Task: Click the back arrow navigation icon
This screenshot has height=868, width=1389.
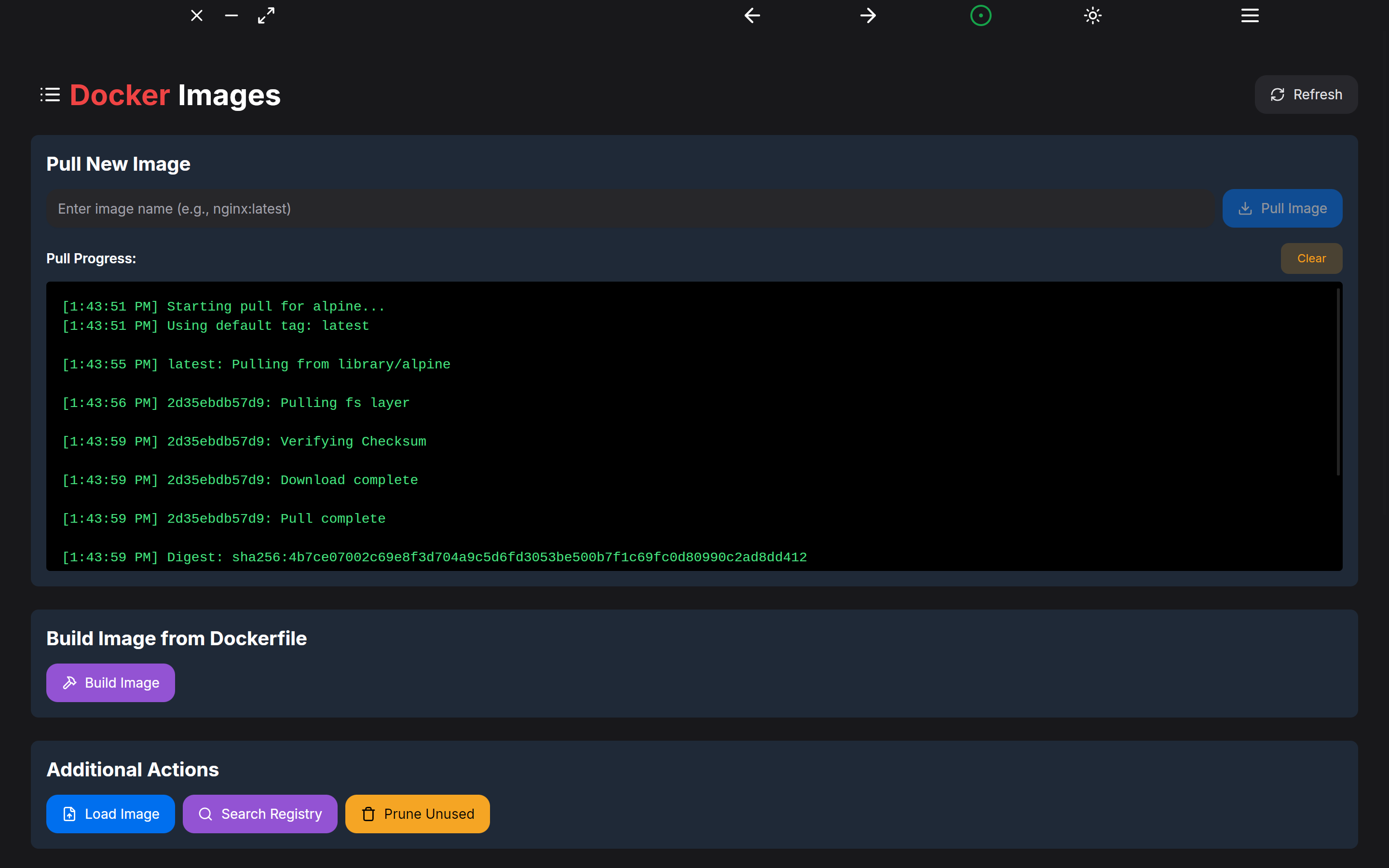Action: point(752,15)
